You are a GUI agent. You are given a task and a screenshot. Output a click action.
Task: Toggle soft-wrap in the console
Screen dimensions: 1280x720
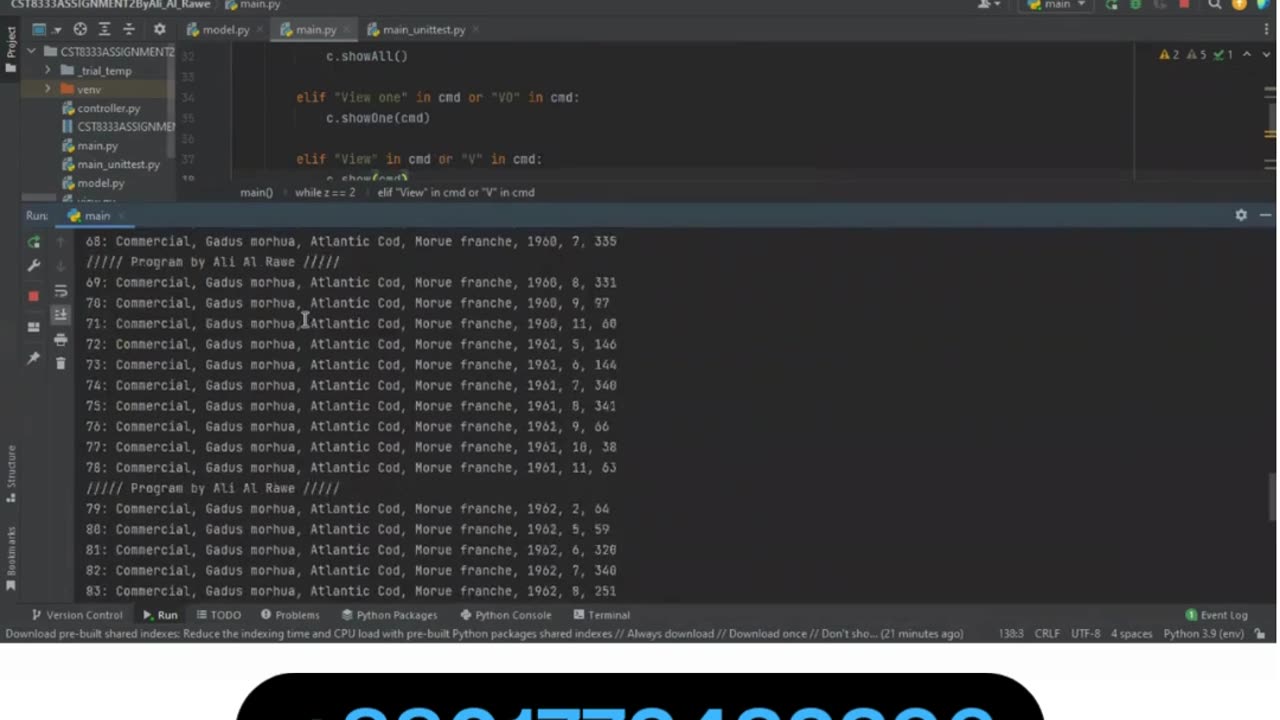click(x=61, y=291)
